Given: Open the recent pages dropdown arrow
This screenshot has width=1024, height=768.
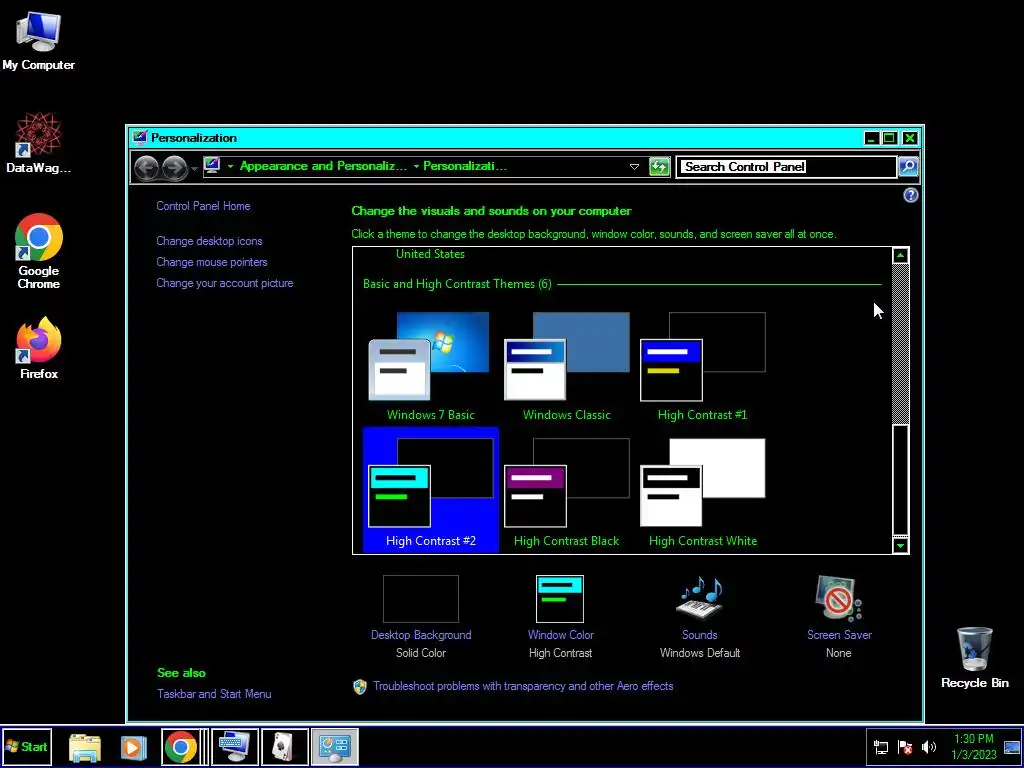Looking at the screenshot, I should point(194,168).
